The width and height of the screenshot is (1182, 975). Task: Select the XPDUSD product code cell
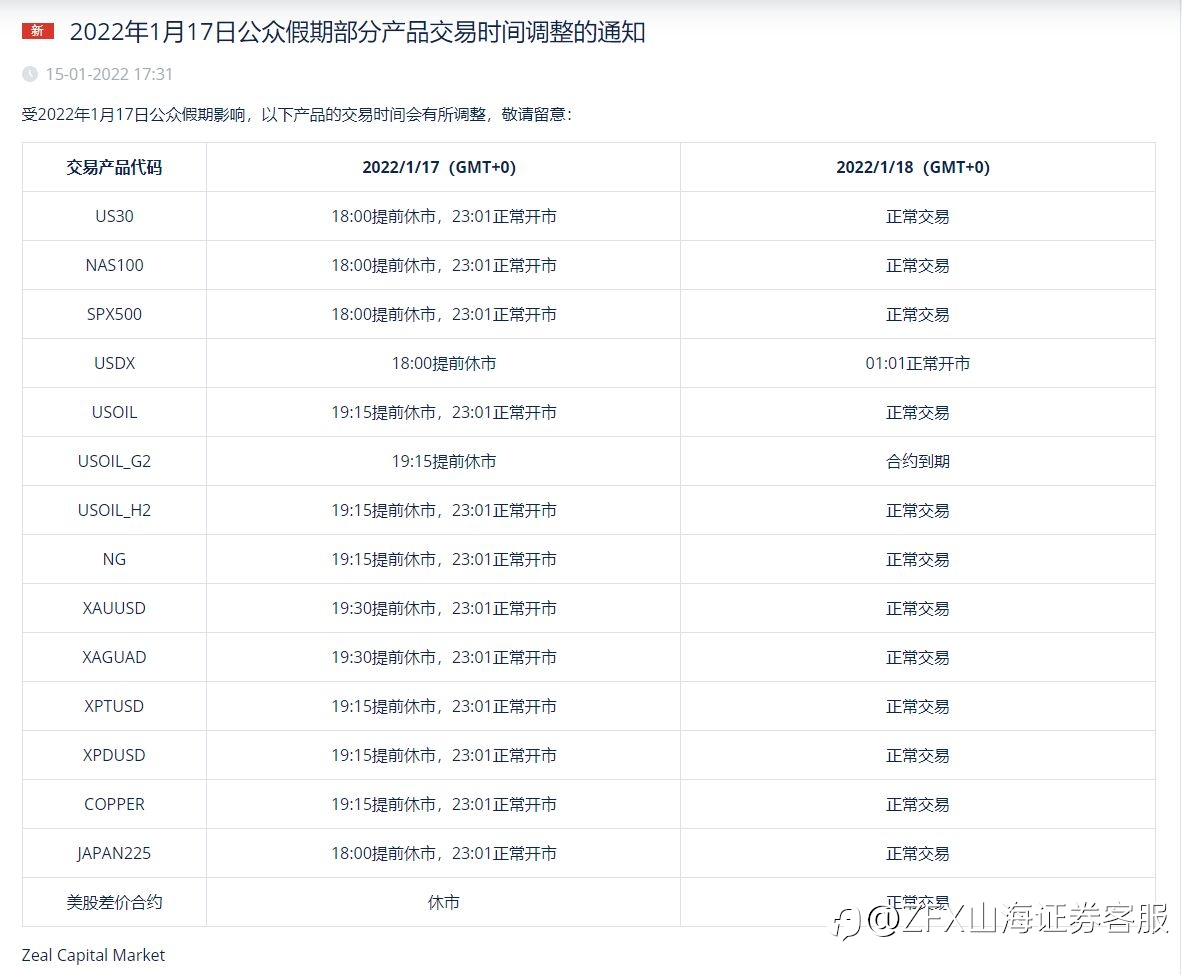click(115, 756)
